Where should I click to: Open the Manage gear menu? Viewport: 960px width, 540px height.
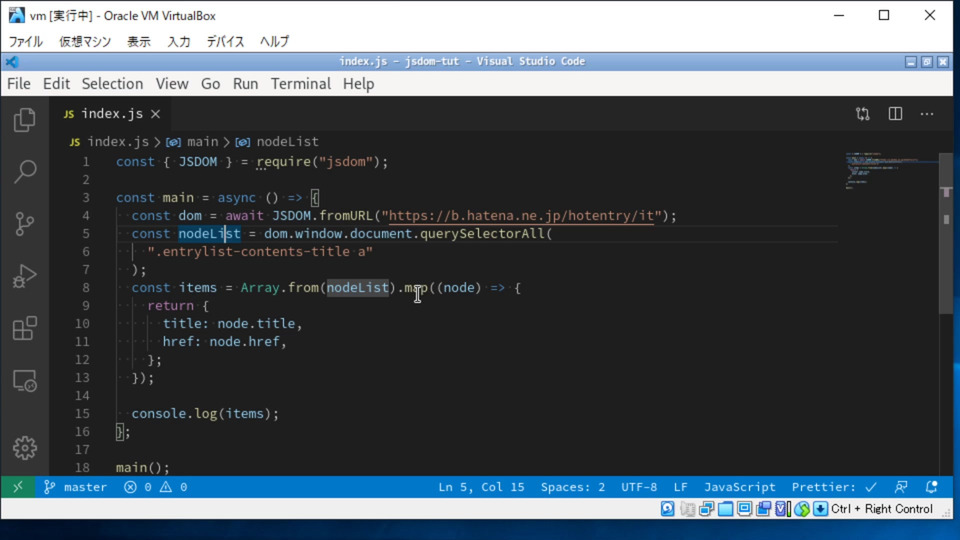click(24, 448)
